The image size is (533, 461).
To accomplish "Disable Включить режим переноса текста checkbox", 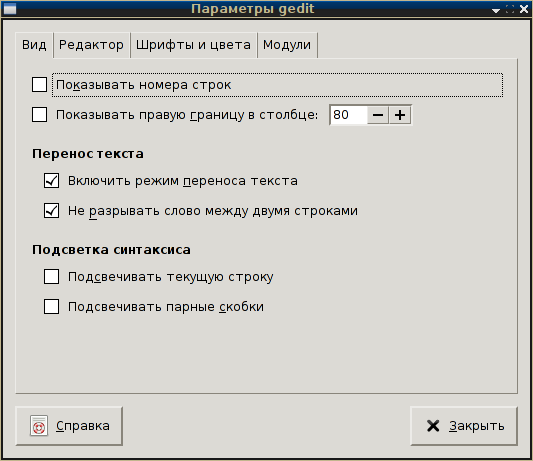I will tap(51, 181).
